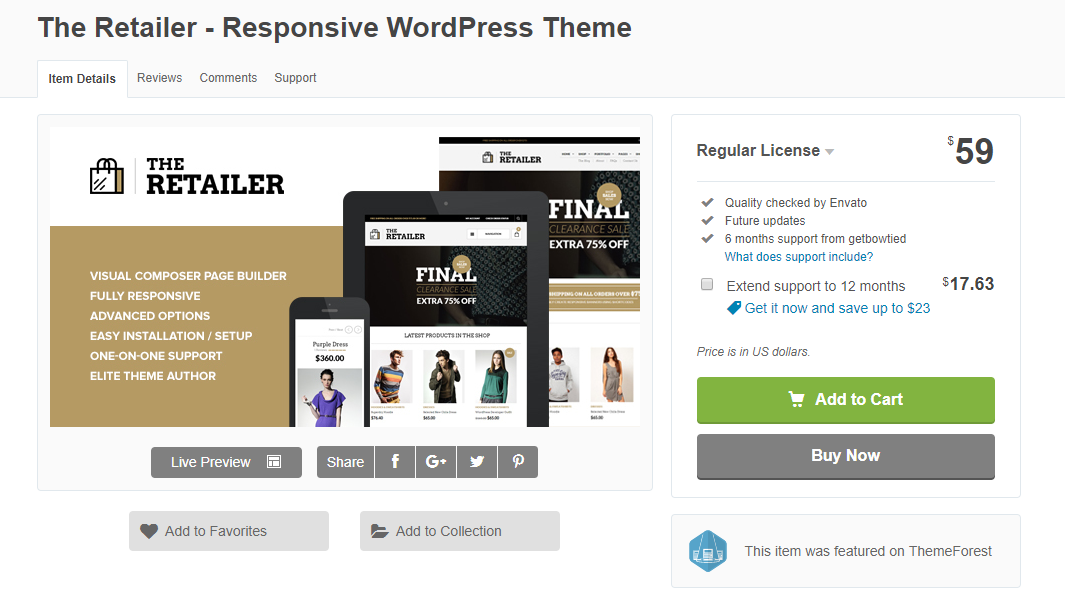
Task: Click the 'Price is in US dollars.' note
Action: click(753, 352)
